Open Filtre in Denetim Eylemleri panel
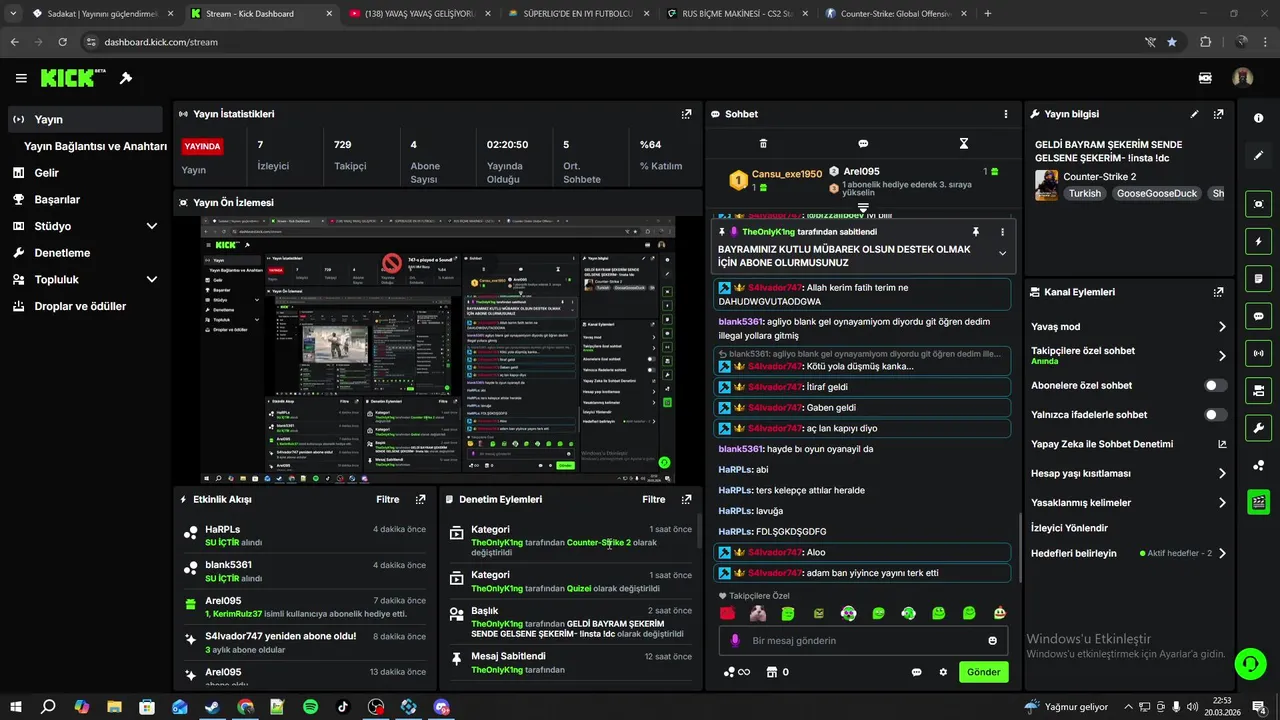Viewport: 1280px width, 720px height. pos(654,499)
